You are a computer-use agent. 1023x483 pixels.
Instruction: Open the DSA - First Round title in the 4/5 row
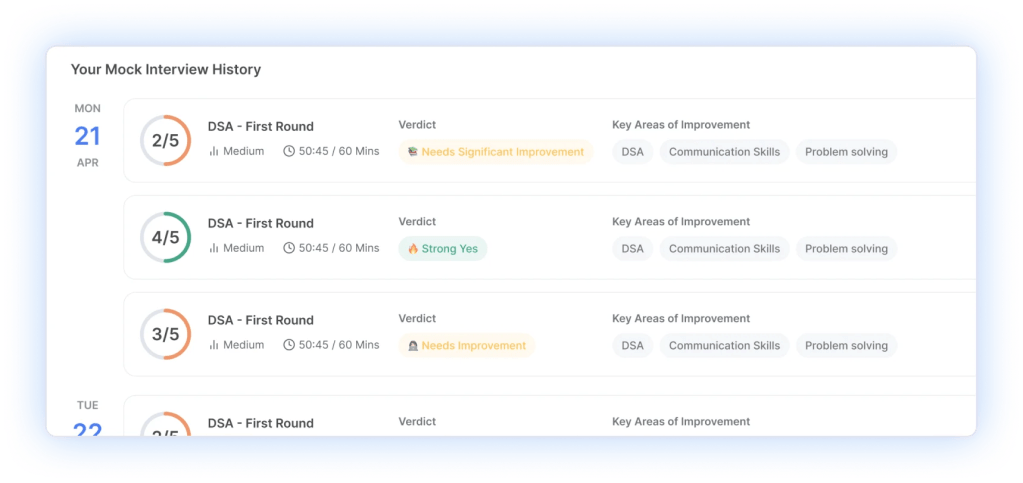[x=260, y=223]
